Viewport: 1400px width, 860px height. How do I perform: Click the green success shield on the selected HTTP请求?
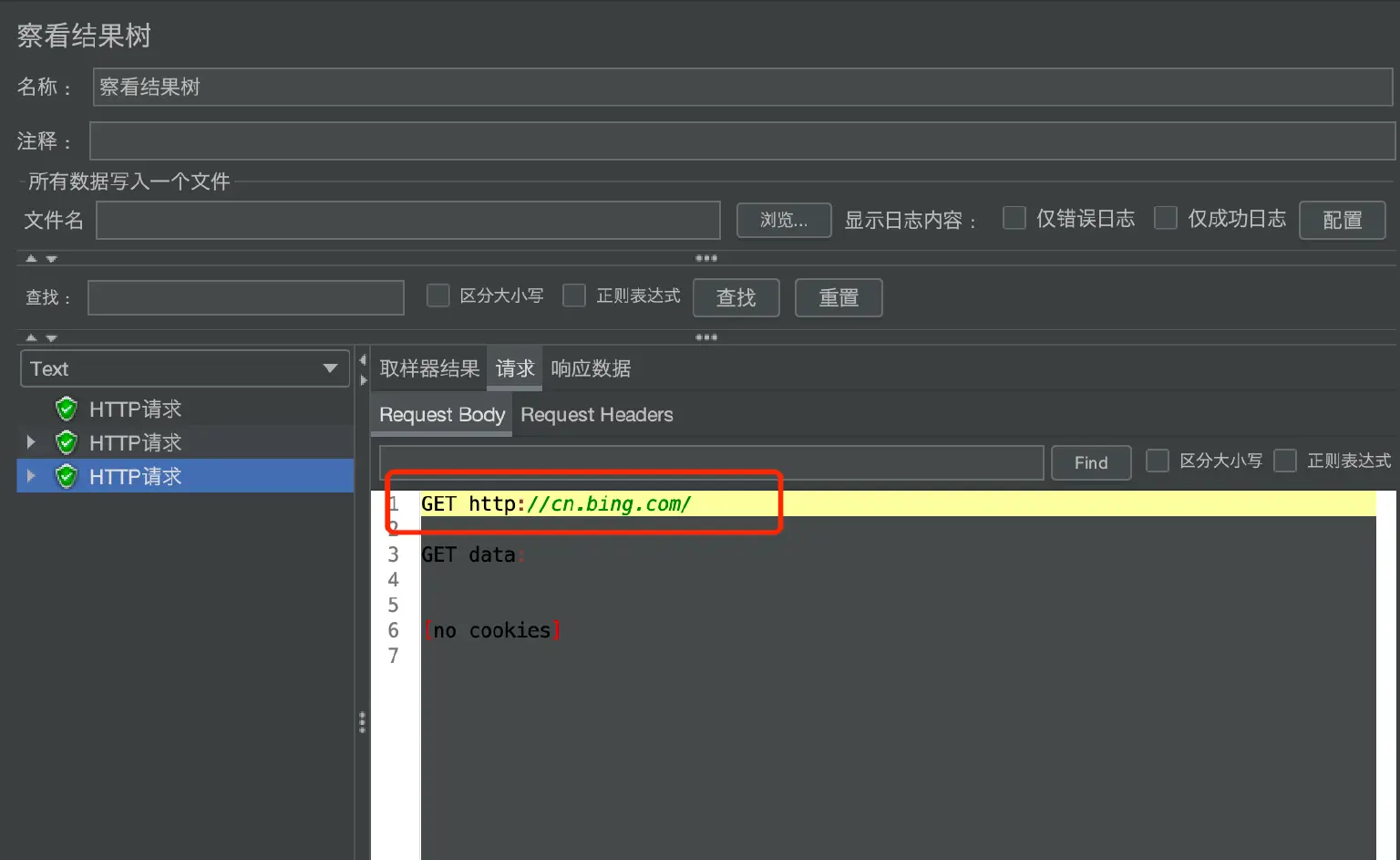point(66,475)
